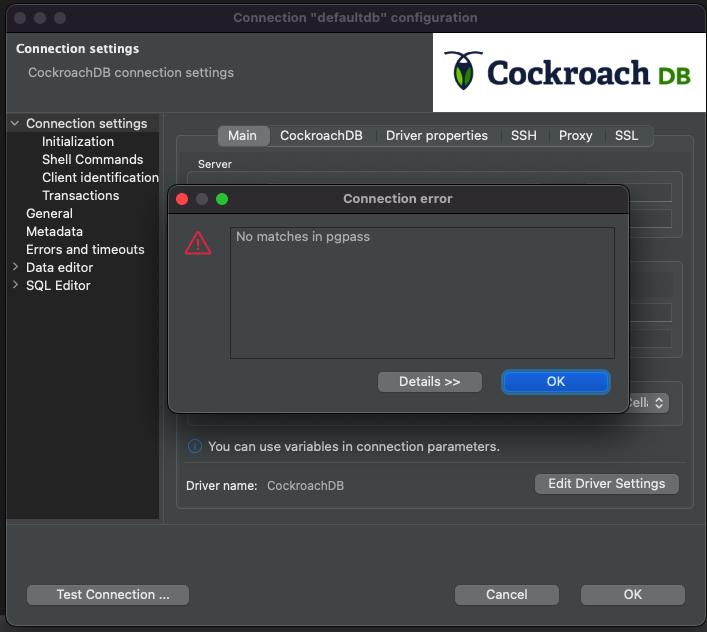Collapse the Connection settings tree node
The image size is (707, 632).
(x=15, y=123)
